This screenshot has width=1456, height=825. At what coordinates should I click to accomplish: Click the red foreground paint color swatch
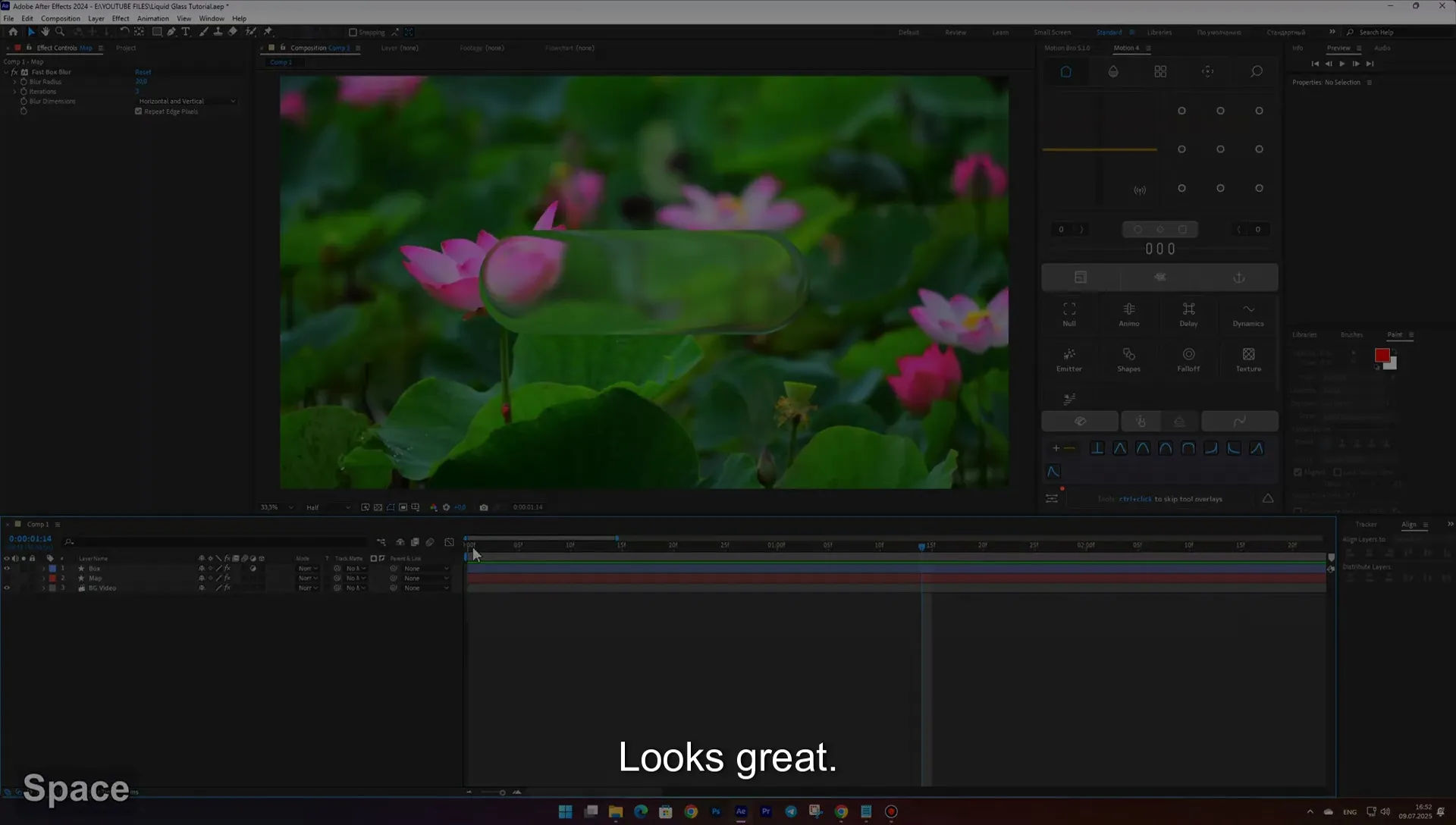pyautogui.click(x=1382, y=355)
